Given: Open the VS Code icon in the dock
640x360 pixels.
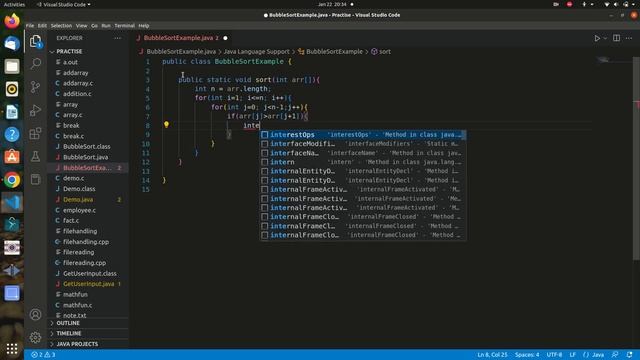Looking at the screenshot, I should point(12,202).
